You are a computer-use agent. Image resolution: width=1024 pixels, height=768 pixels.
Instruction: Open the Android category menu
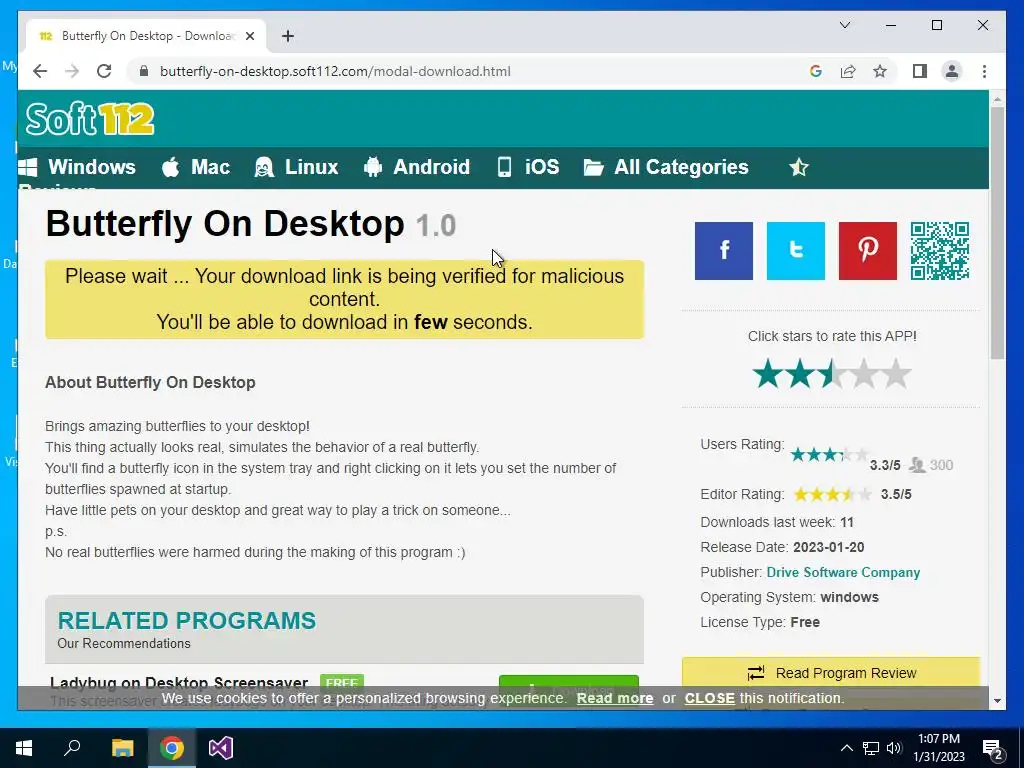pos(417,167)
